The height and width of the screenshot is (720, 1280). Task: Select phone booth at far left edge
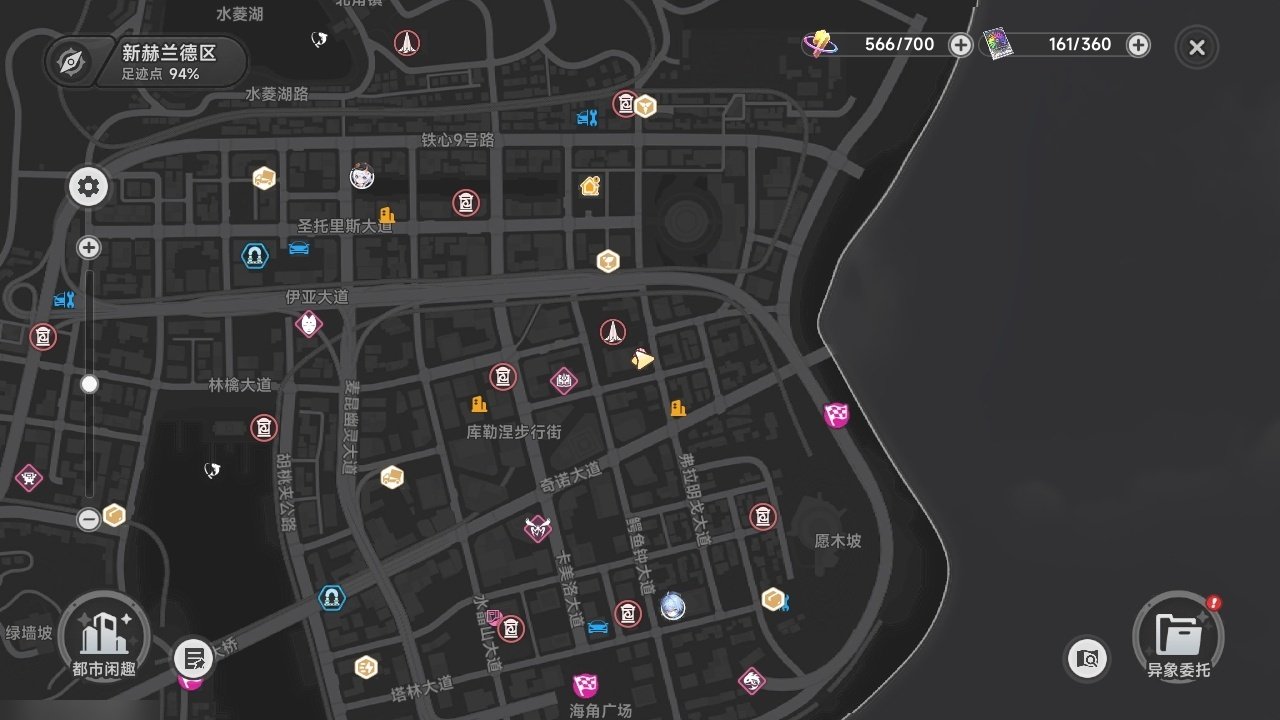tap(43, 337)
